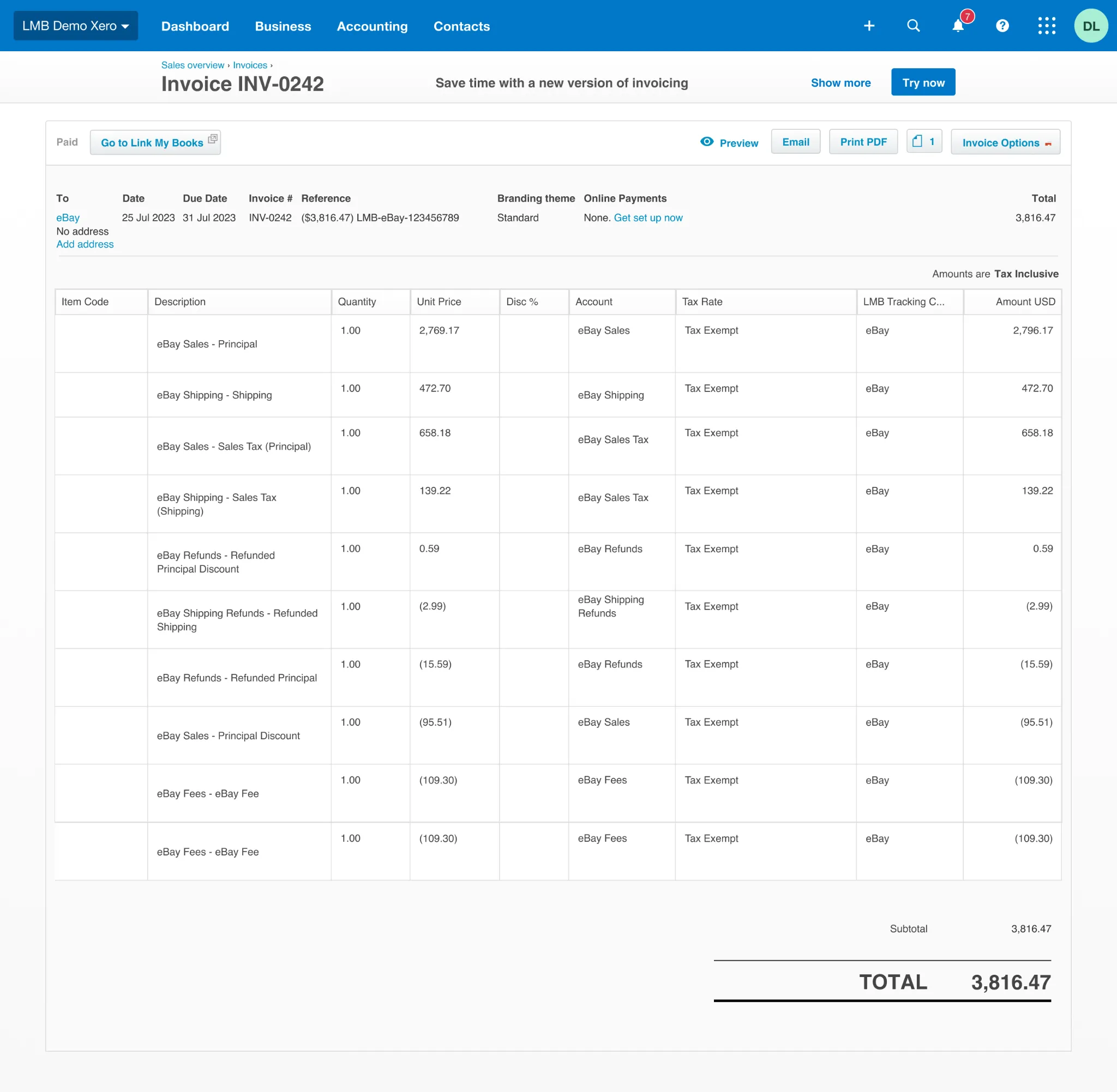Go to Sales overview breadcrumb
The height and width of the screenshot is (1092, 1117).
[x=193, y=65]
